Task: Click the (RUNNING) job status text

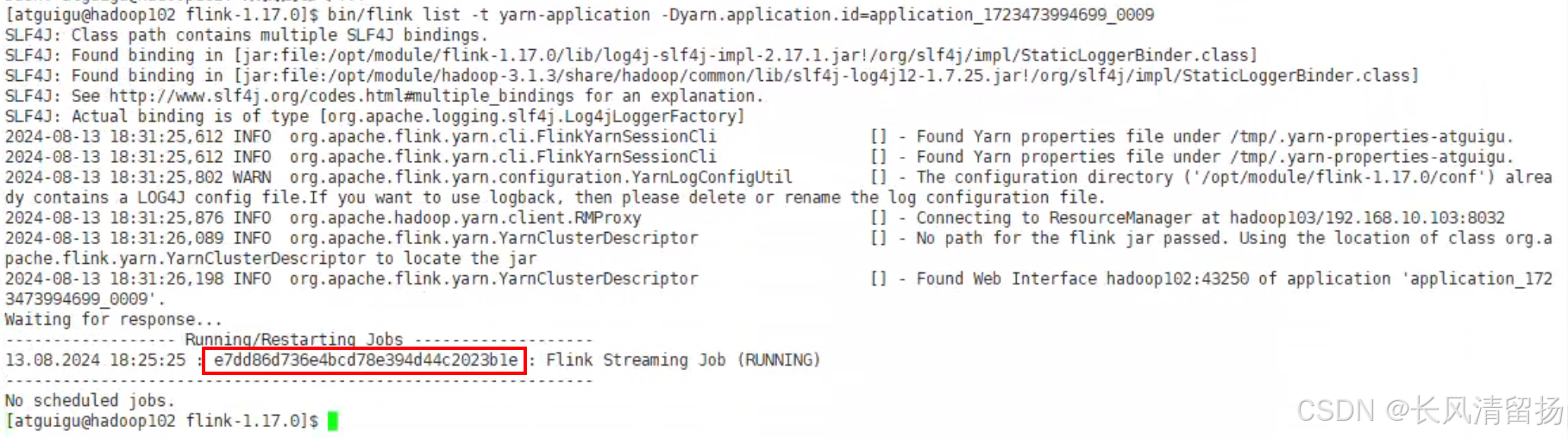Action: point(779,360)
